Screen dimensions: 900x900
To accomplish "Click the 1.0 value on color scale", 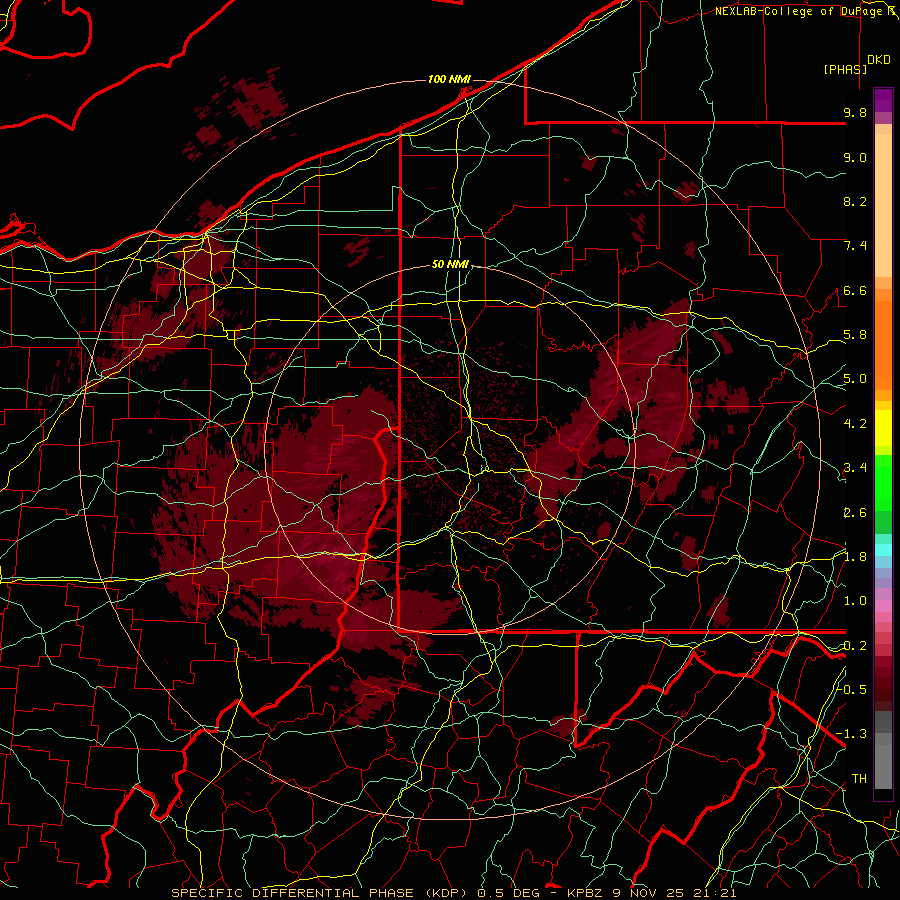I will pyautogui.click(x=855, y=601).
